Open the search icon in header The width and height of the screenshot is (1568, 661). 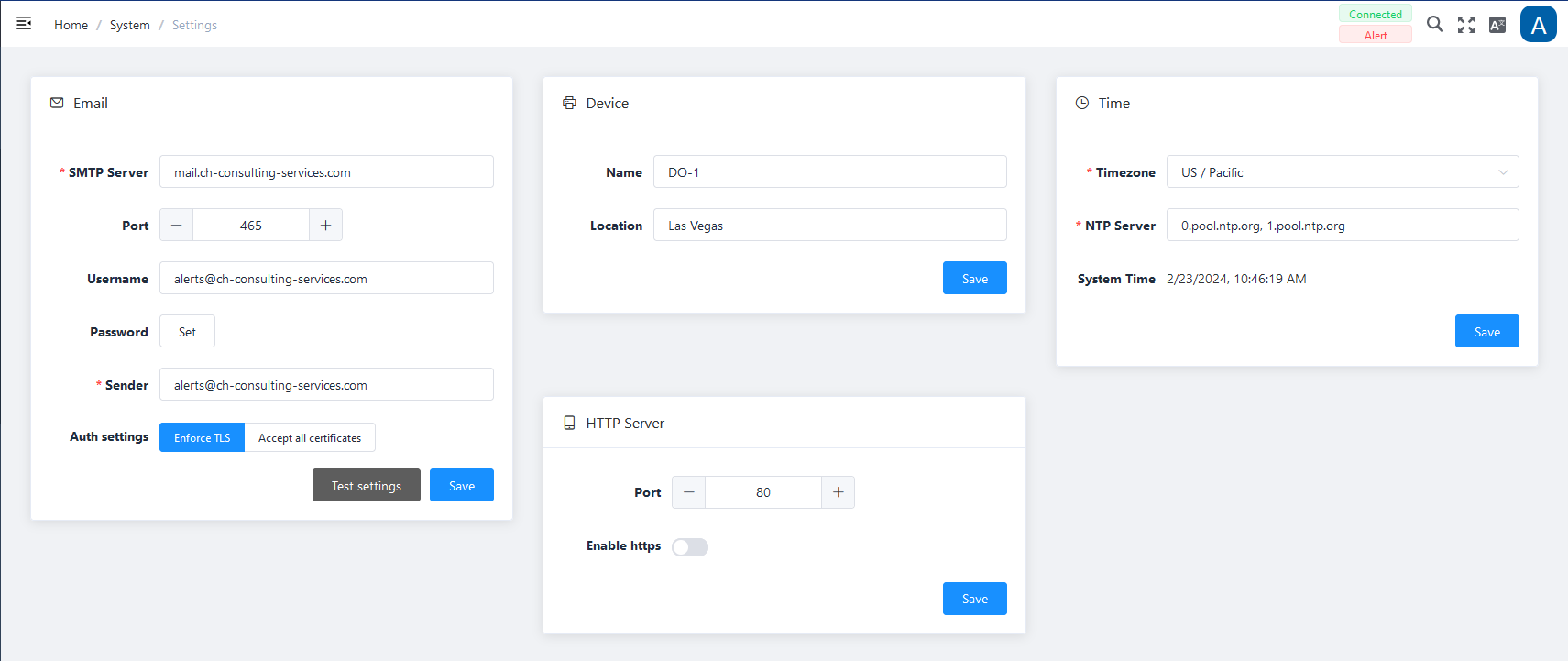point(1435,25)
